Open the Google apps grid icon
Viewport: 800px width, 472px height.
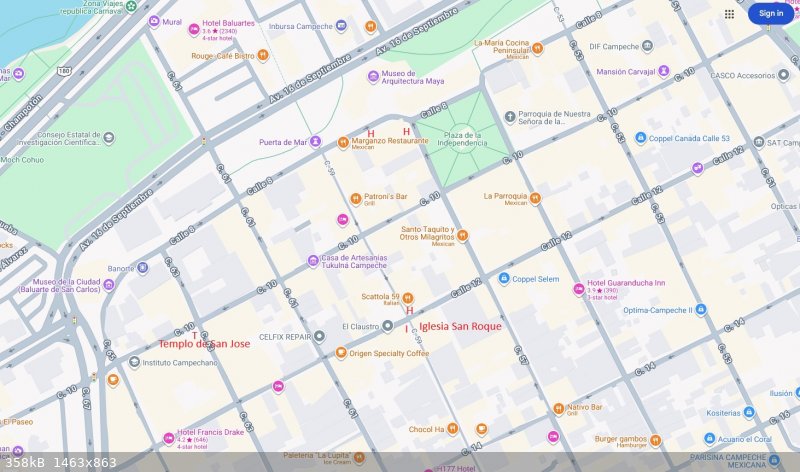[729, 14]
